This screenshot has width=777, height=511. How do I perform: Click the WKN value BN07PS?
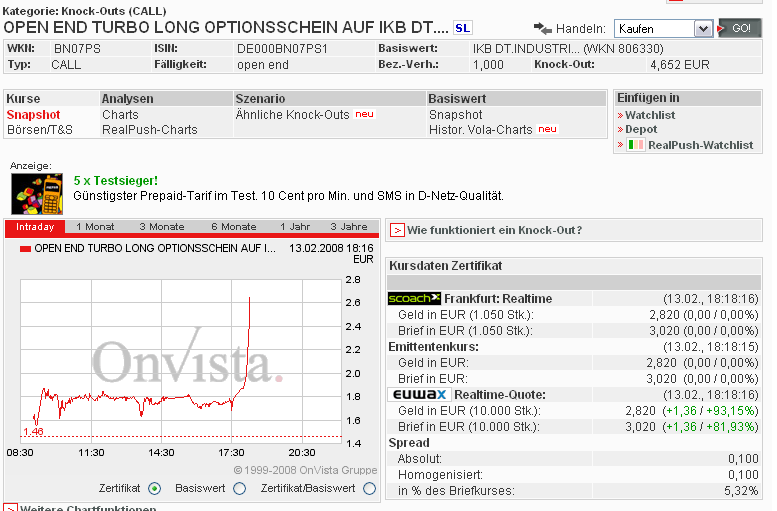[x=77, y=49]
